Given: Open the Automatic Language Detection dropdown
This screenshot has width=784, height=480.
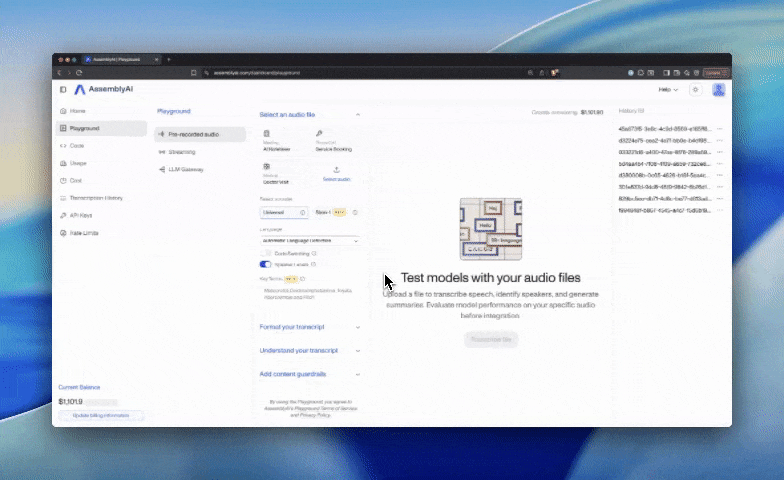Looking at the screenshot, I should (310, 240).
